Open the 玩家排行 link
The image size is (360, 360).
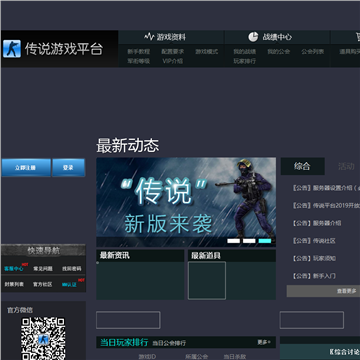click(245, 61)
